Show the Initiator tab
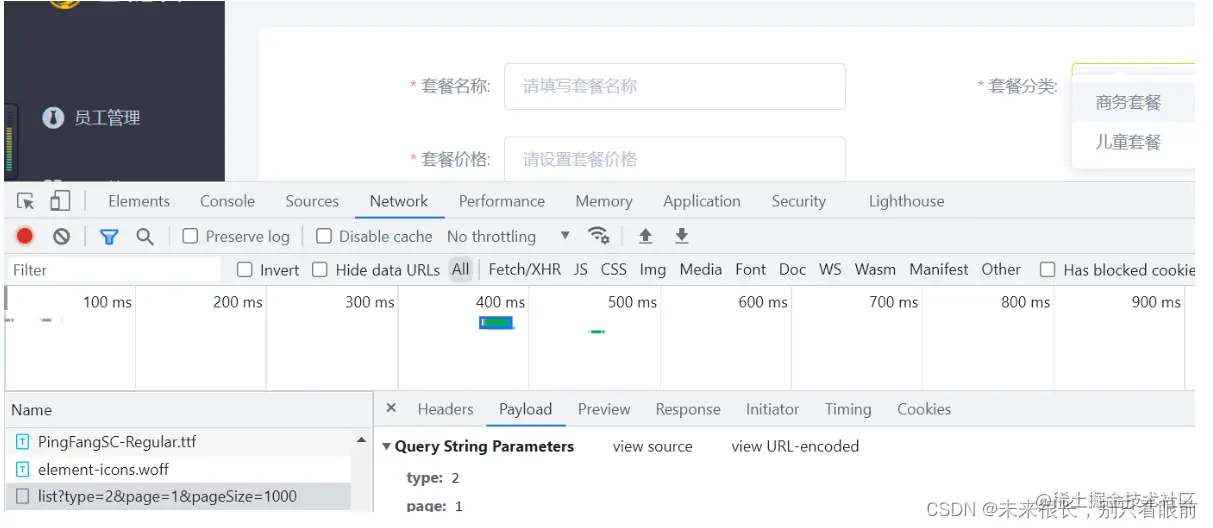 pos(772,409)
